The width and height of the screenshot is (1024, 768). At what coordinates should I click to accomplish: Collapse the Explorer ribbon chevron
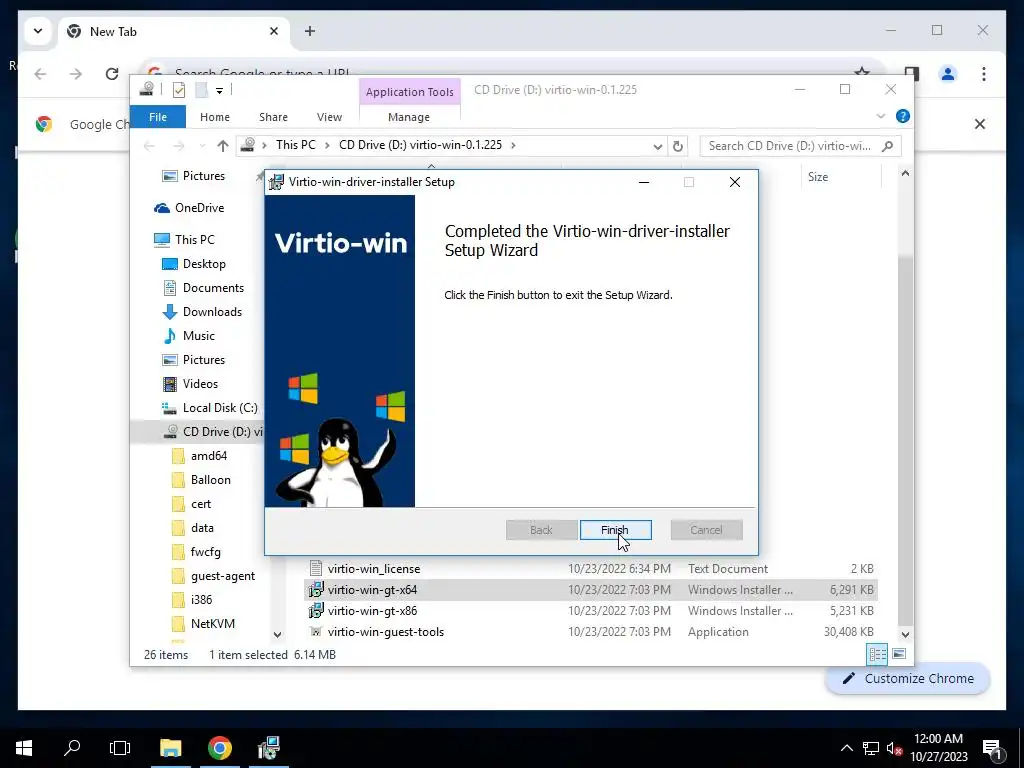[880, 116]
